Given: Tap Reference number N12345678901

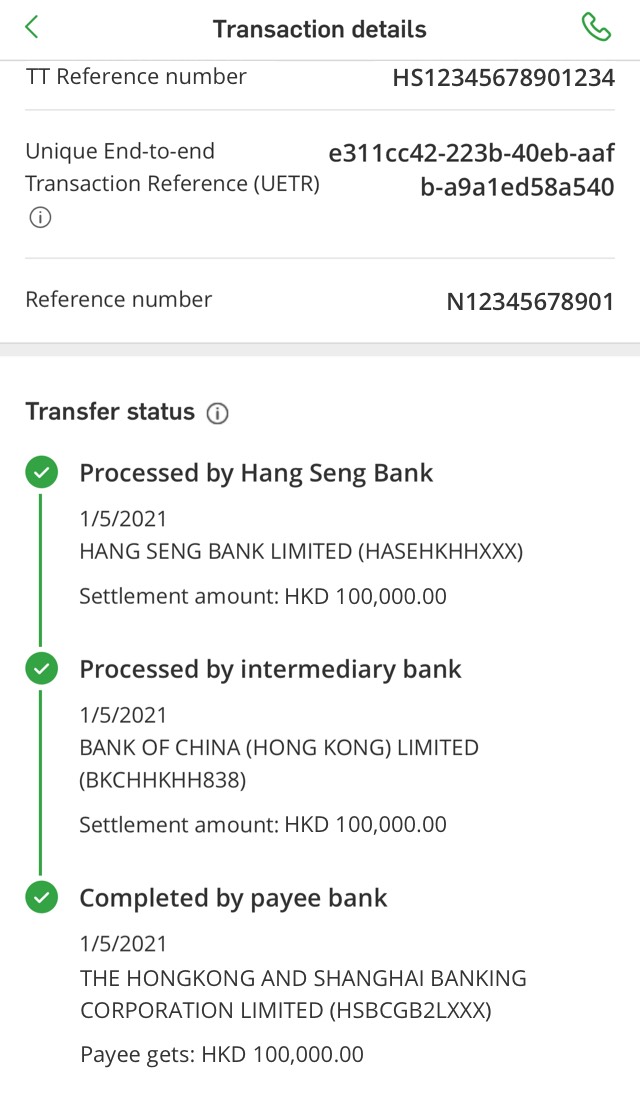Looking at the screenshot, I should tap(530, 301).
